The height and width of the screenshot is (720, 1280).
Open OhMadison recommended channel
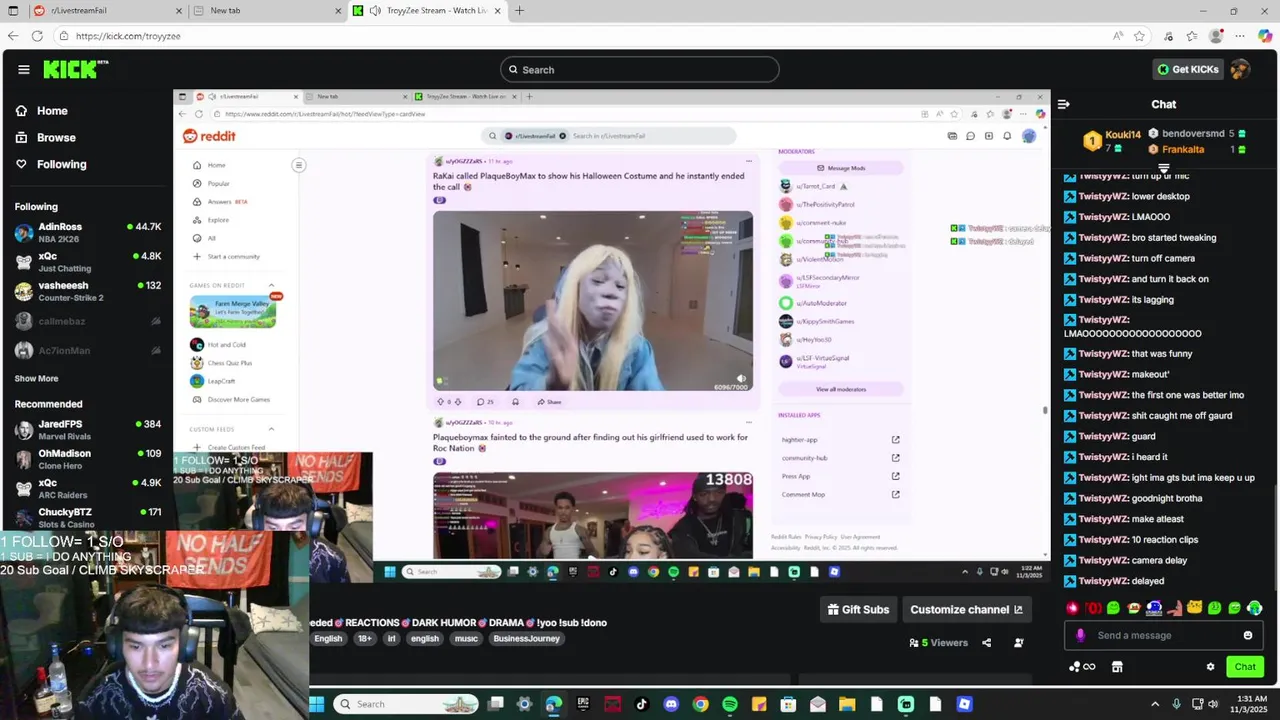coord(87,459)
